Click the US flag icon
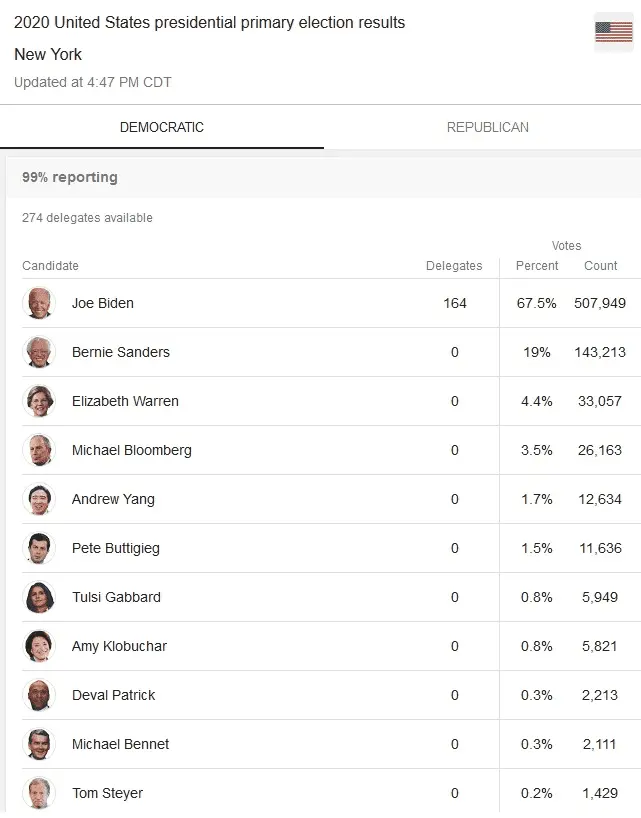This screenshot has height=818, width=641. pos(613,32)
